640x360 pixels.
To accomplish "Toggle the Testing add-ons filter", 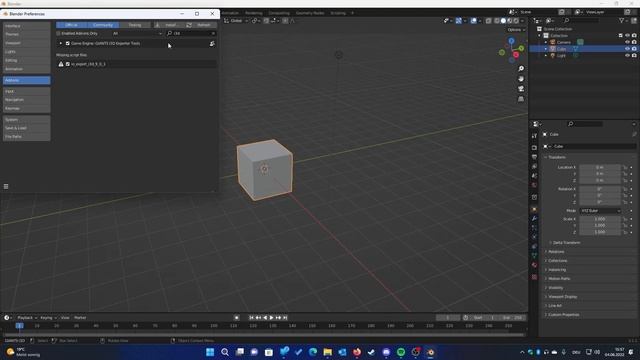I will tap(135, 25).
